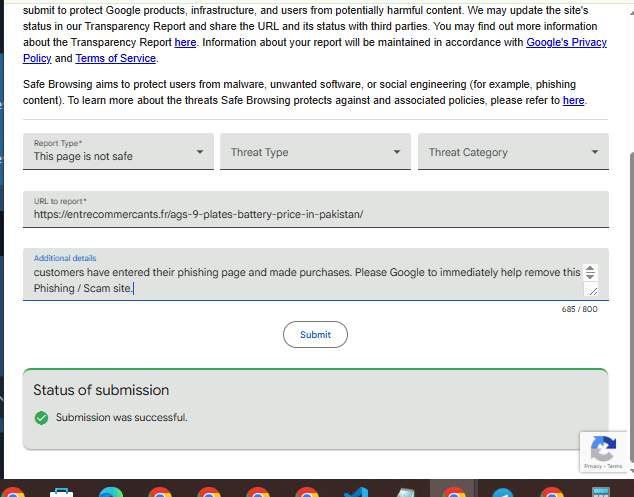Open Microsoft Store from the taskbar
Image resolution: width=634 pixels, height=497 pixels.
(61, 492)
